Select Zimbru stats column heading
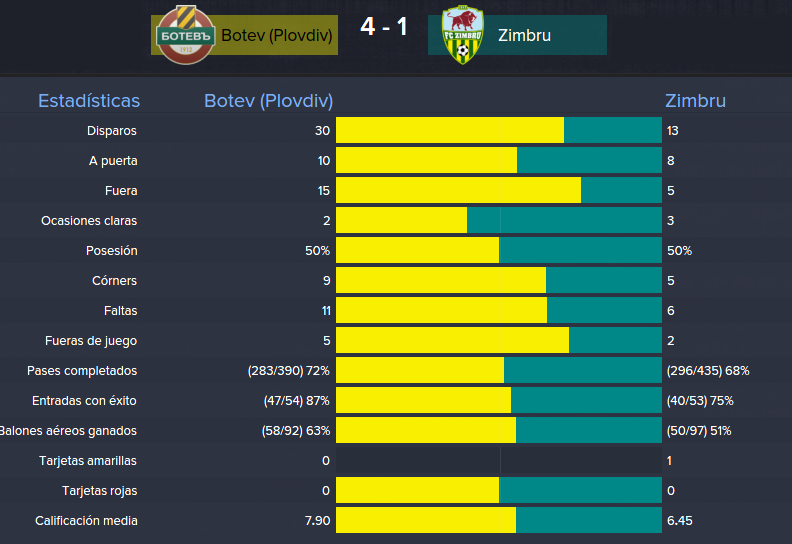Viewport: 792px width, 544px height. point(695,101)
